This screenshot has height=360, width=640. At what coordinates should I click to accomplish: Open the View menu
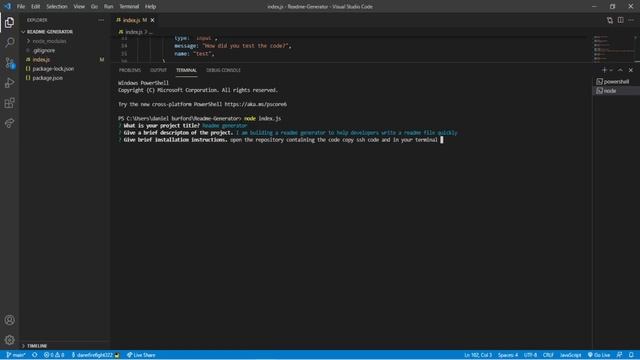click(79, 7)
